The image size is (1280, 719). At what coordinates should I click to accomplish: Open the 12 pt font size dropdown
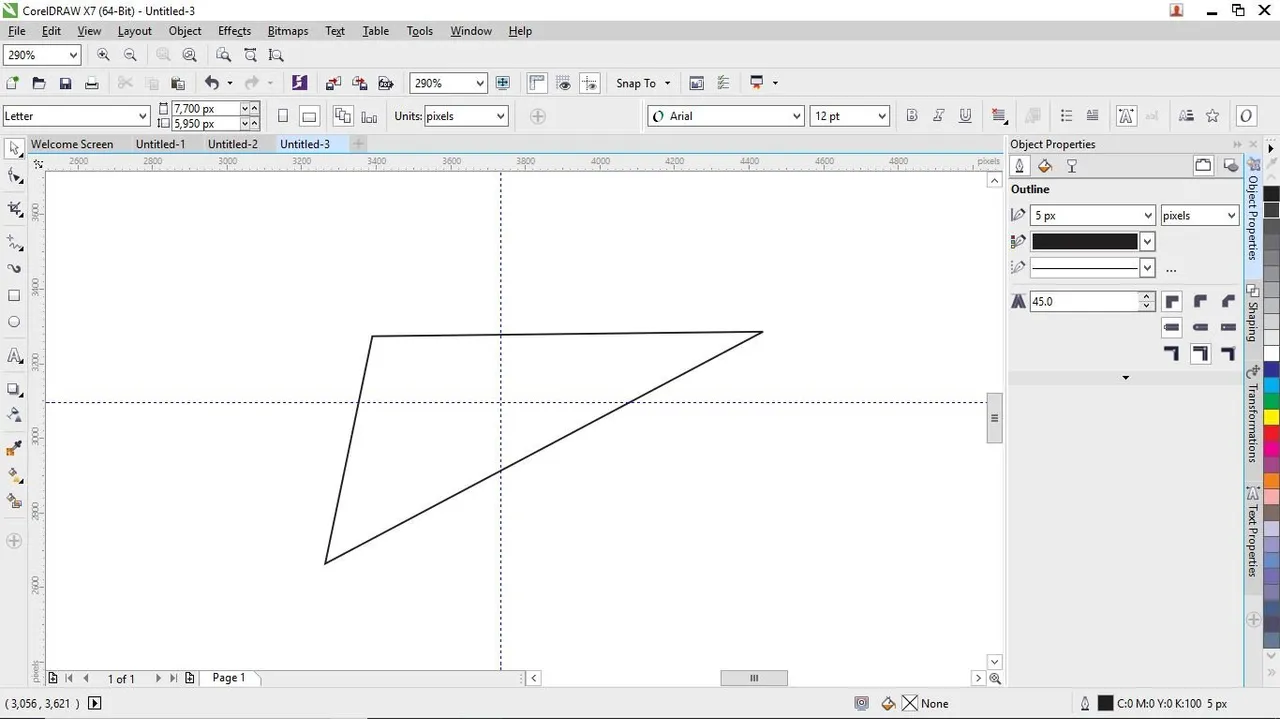[881, 116]
